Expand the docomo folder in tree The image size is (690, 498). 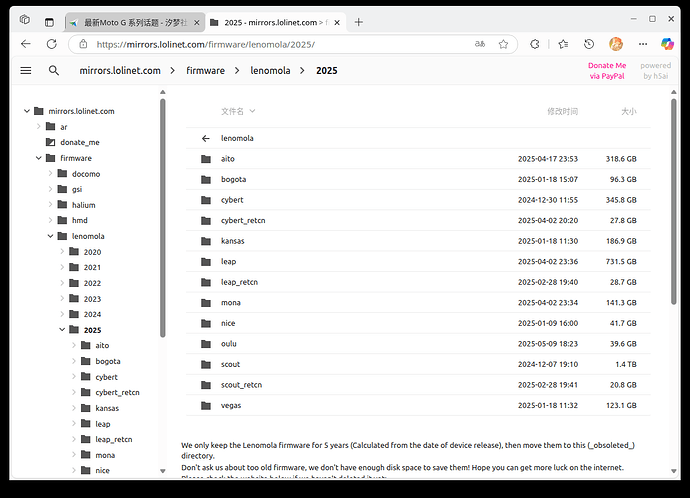click(x=50, y=174)
